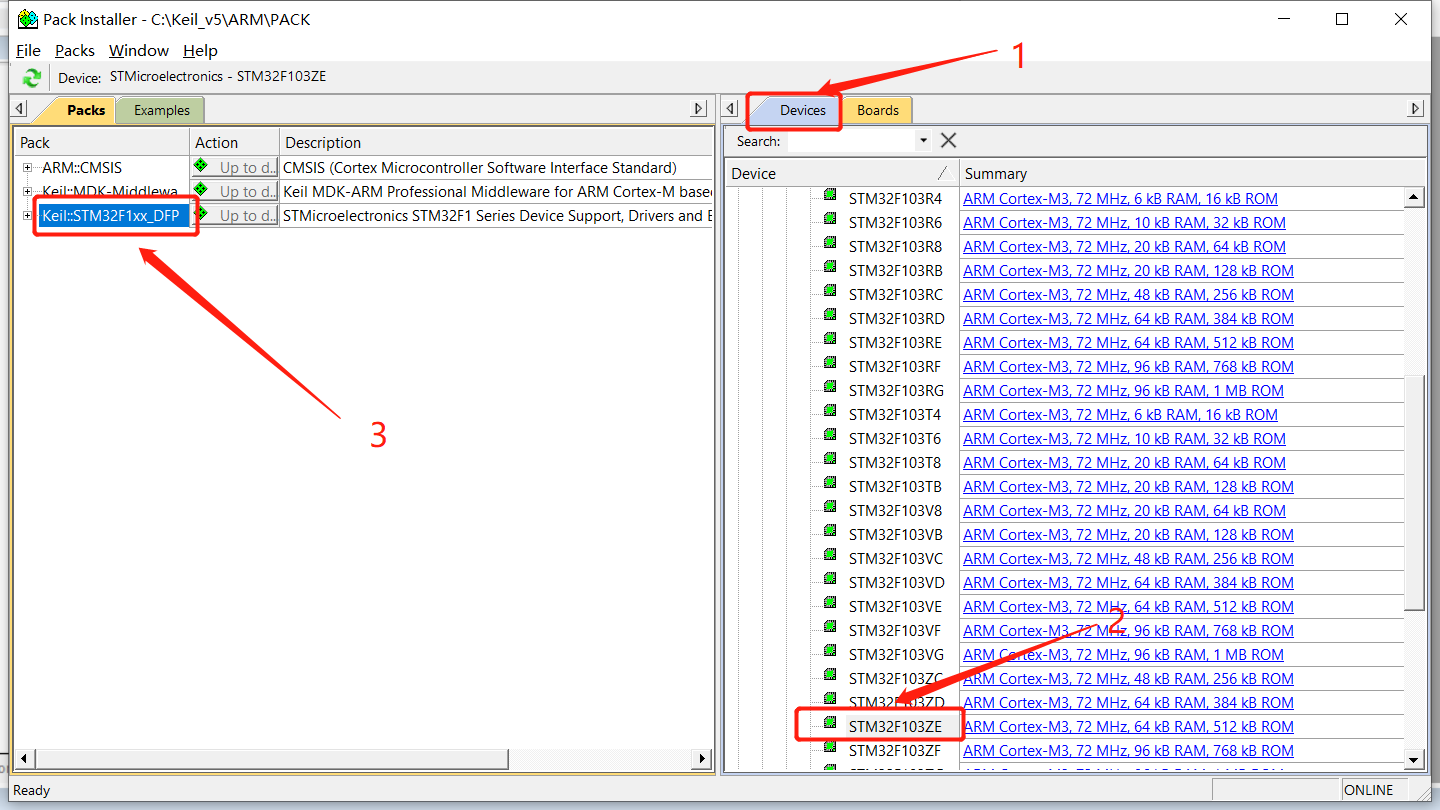This screenshot has width=1440, height=810.
Task: Click left arrow of the Devices tab strip
Action: 731,109
